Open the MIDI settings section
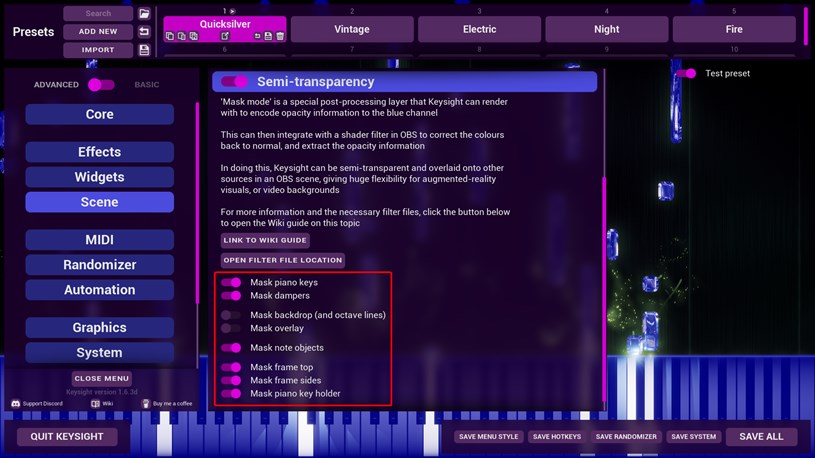This screenshot has width=815, height=458. click(x=99, y=240)
